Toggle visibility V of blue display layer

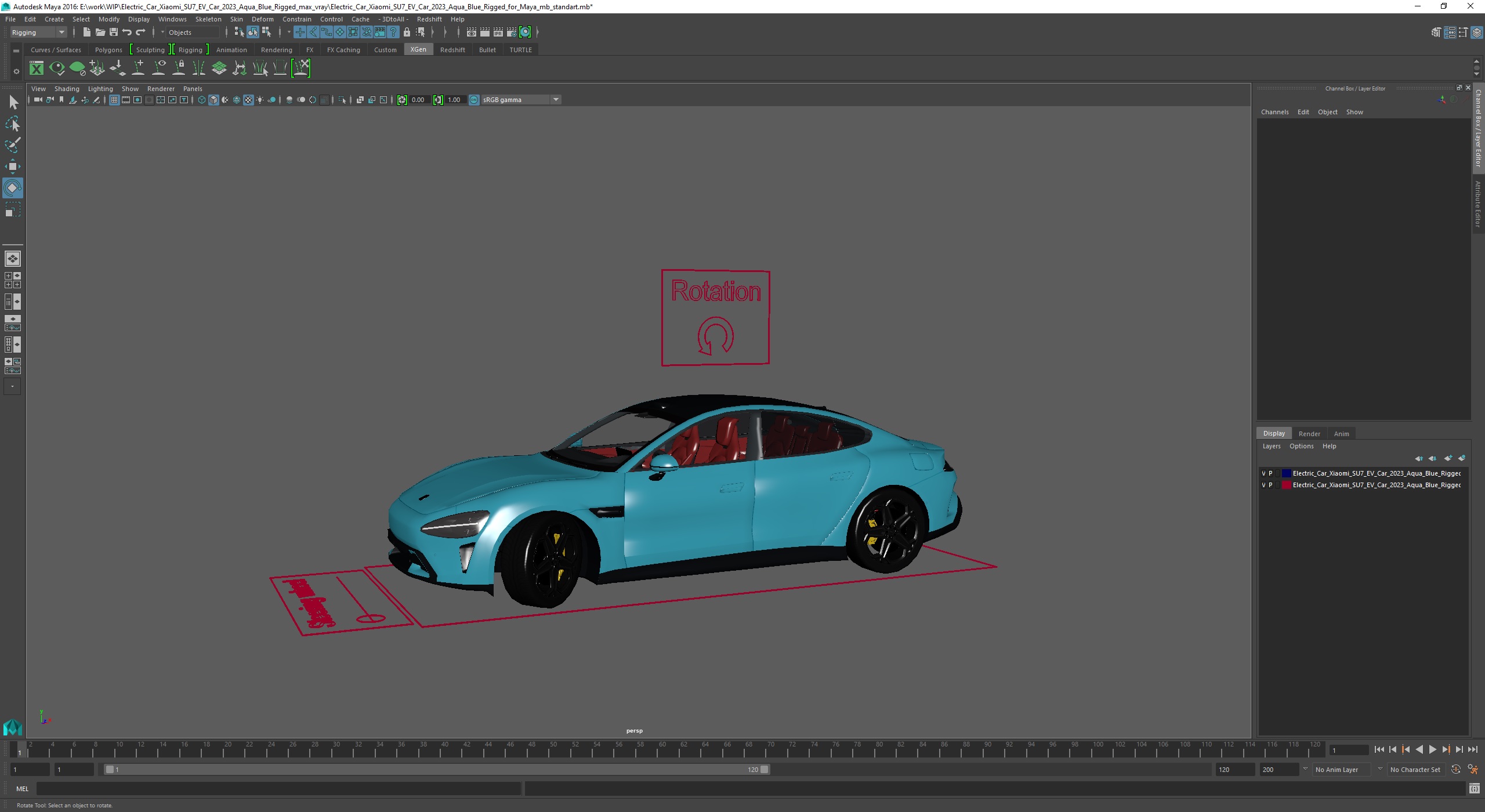(x=1263, y=473)
